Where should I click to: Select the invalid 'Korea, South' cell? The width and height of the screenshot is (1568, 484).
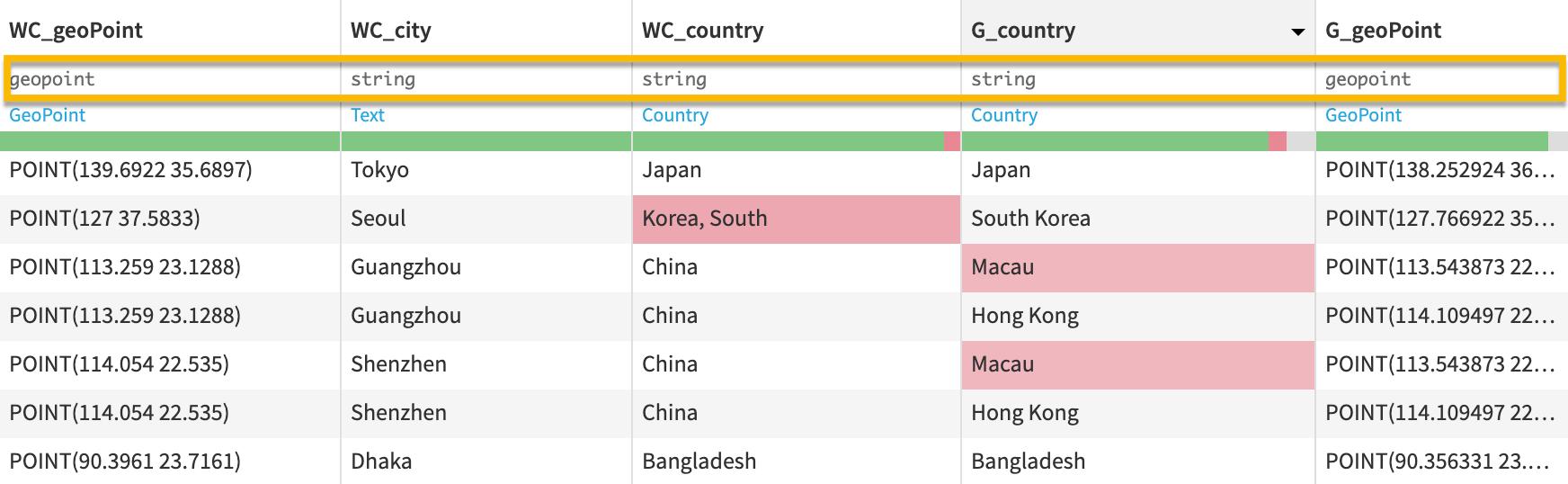point(705,219)
